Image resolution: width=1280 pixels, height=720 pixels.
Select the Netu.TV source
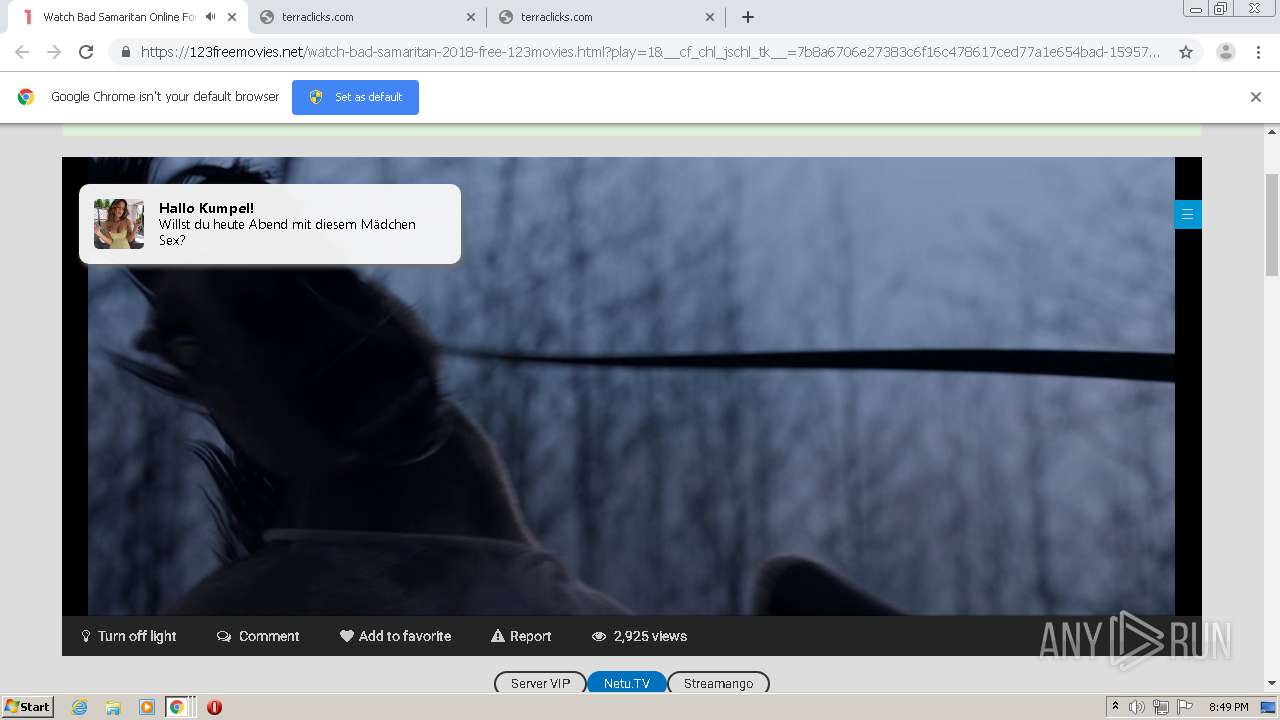click(627, 683)
